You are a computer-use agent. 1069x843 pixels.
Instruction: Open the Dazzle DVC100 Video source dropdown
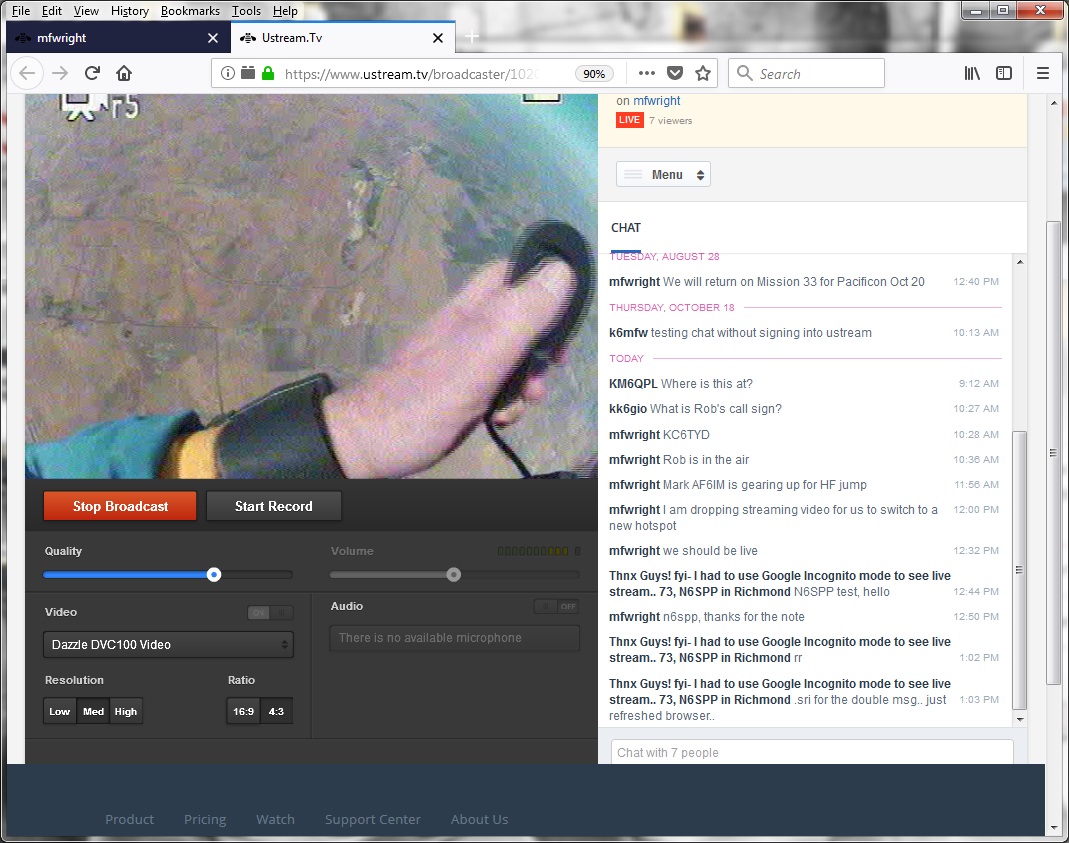[168, 645]
